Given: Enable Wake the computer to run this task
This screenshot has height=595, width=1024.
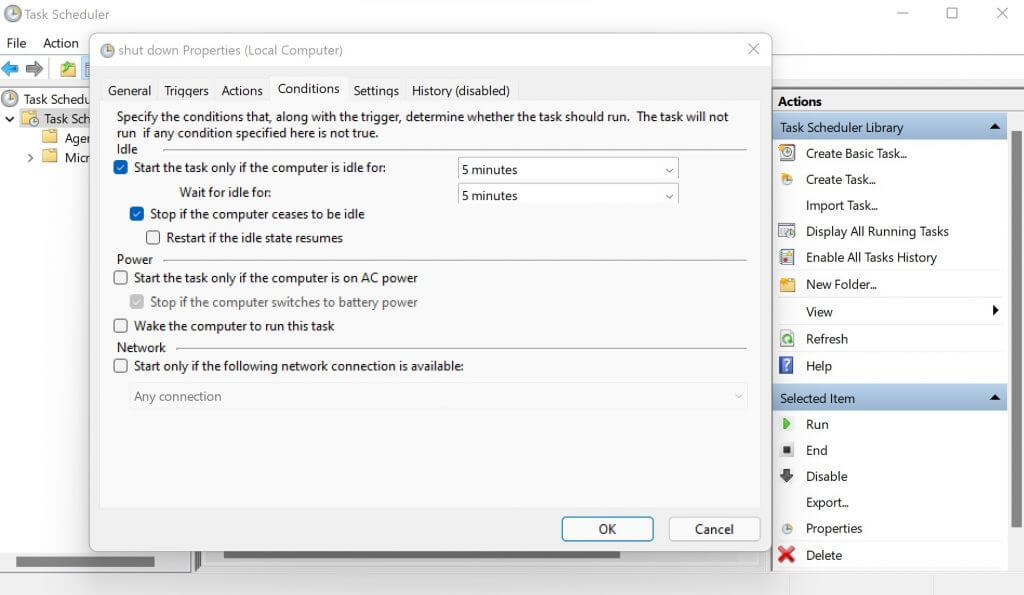Looking at the screenshot, I should pyautogui.click(x=121, y=325).
